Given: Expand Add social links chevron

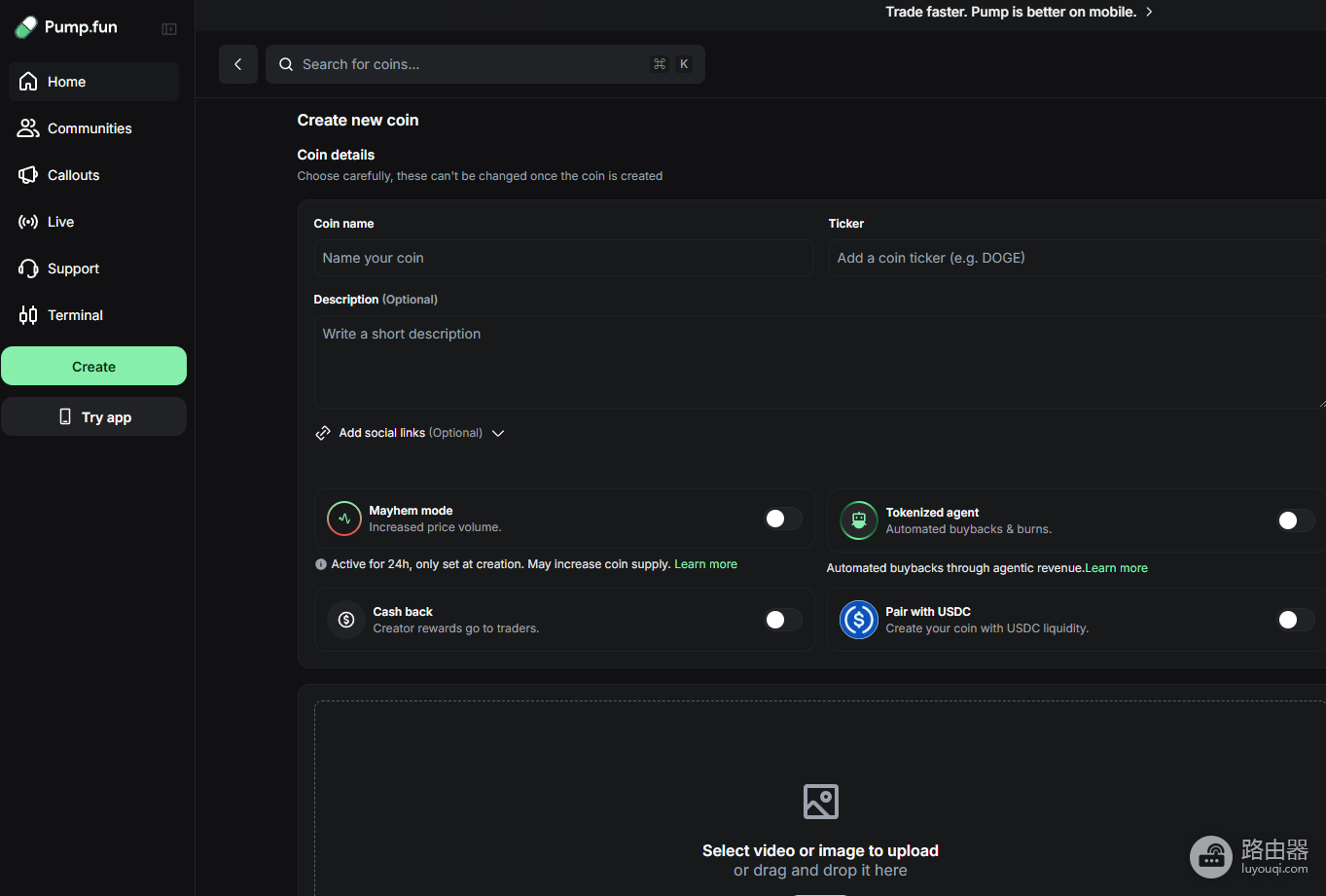Looking at the screenshot, I should coord(498,433).
